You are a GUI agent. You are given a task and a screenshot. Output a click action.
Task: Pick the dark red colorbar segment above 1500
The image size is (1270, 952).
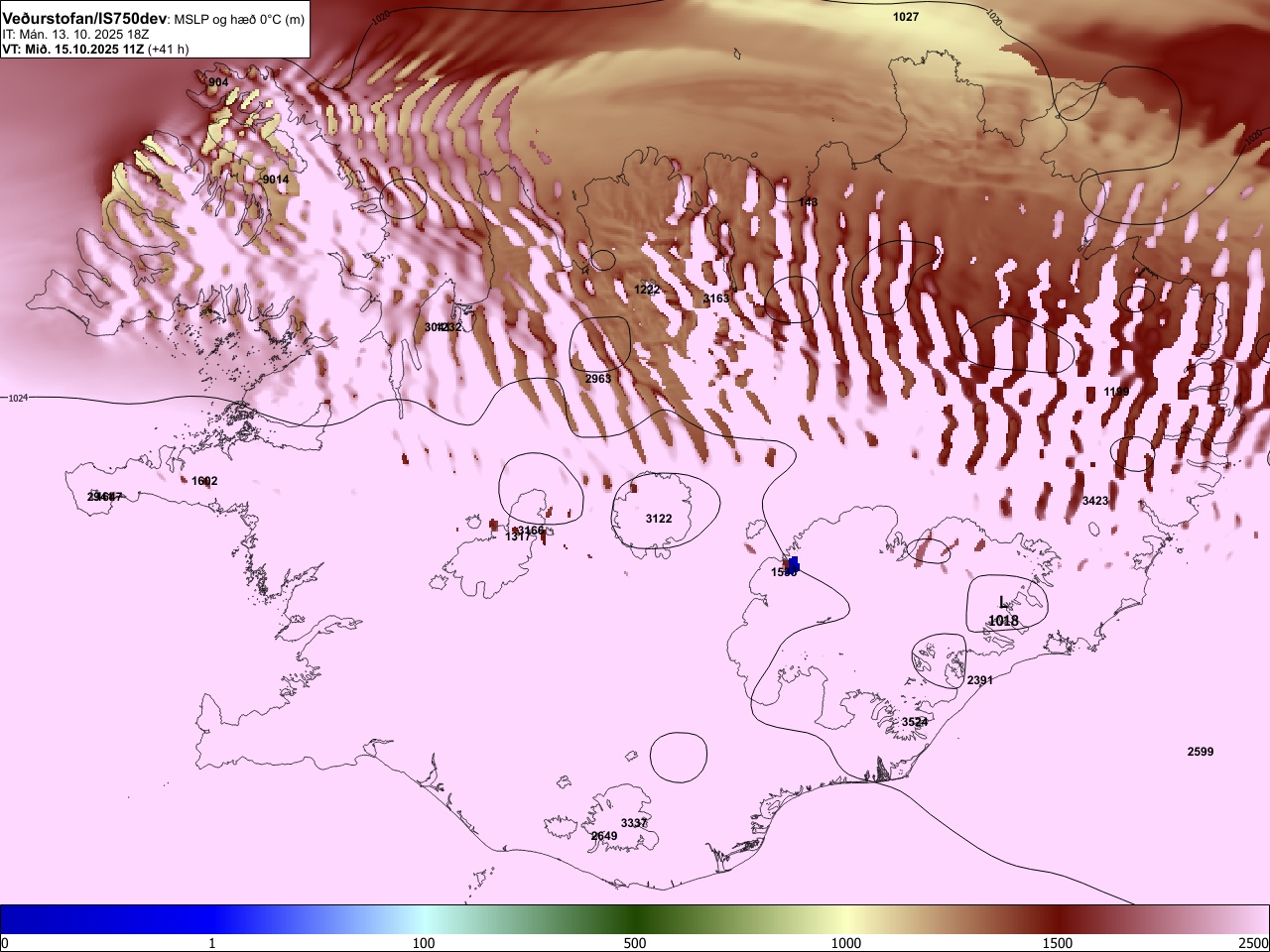pos(1058,919)
